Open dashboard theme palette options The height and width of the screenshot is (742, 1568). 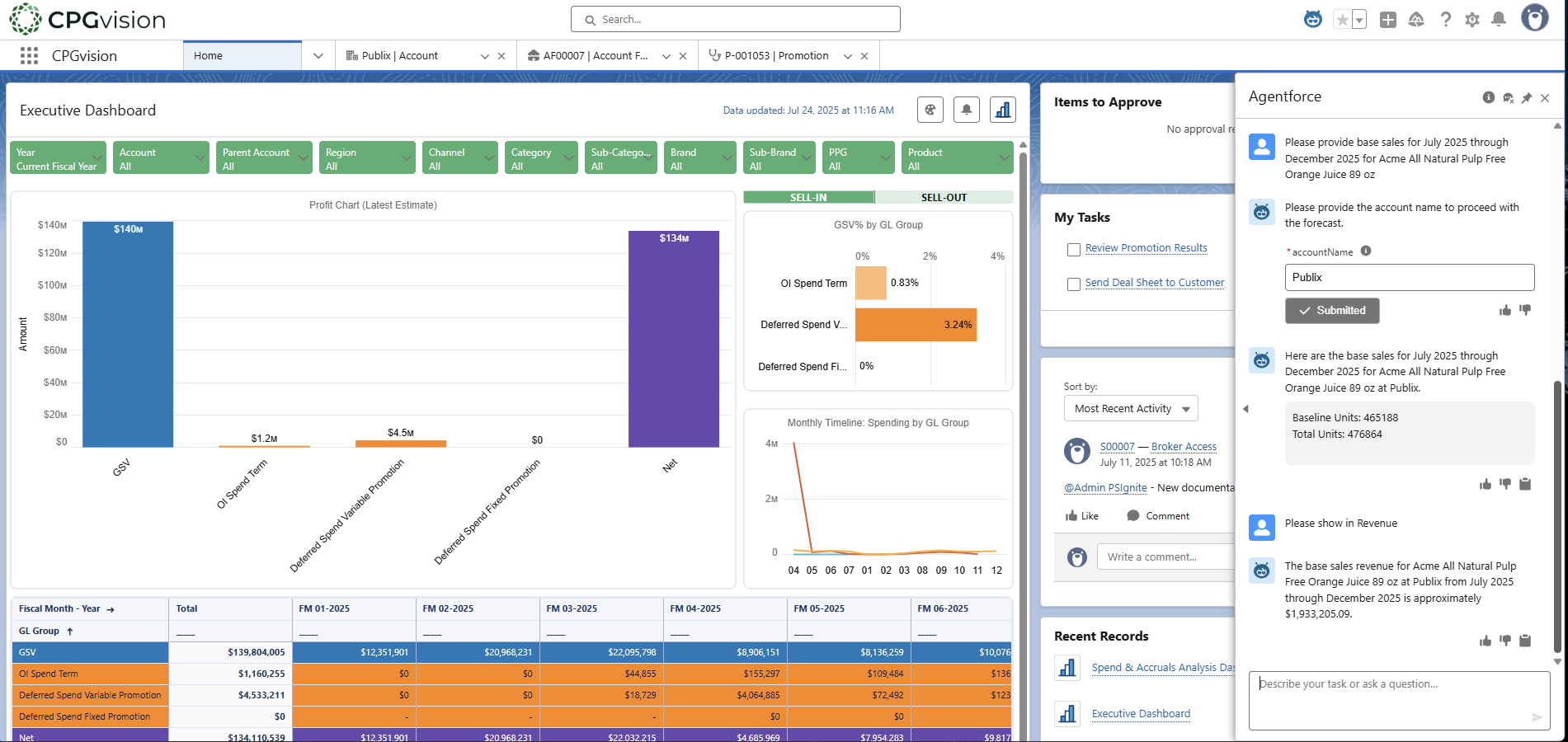pos(930,110)
